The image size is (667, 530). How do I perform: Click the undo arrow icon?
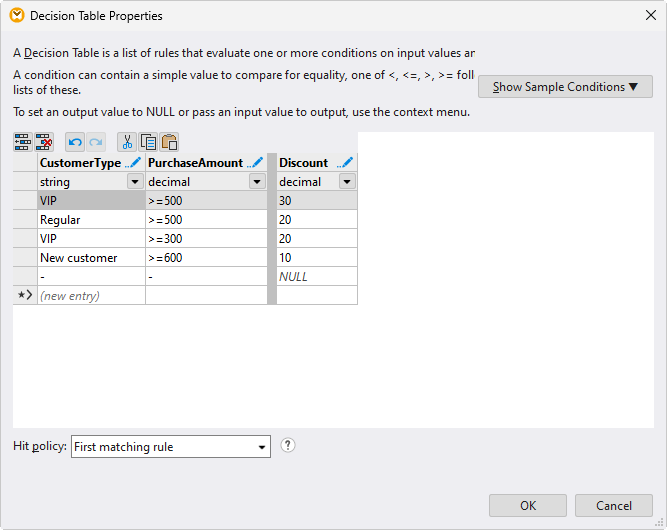75,142
